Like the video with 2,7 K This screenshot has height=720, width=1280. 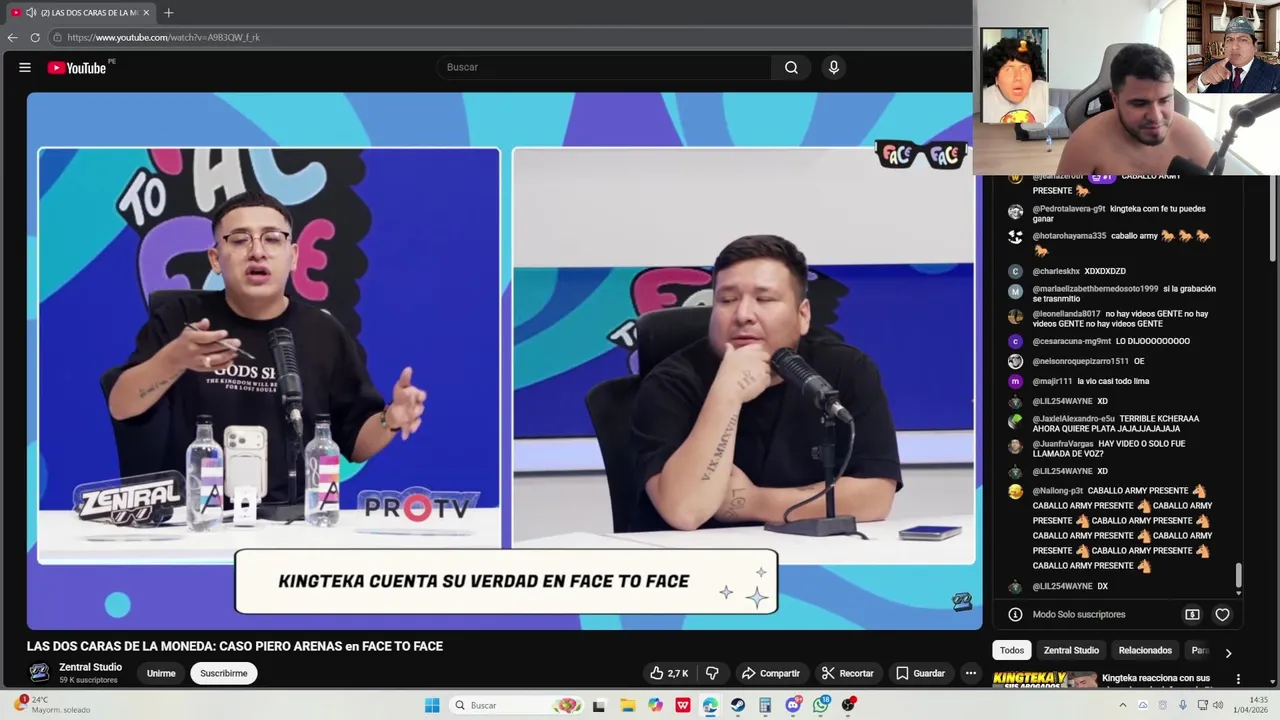point(669,673)
